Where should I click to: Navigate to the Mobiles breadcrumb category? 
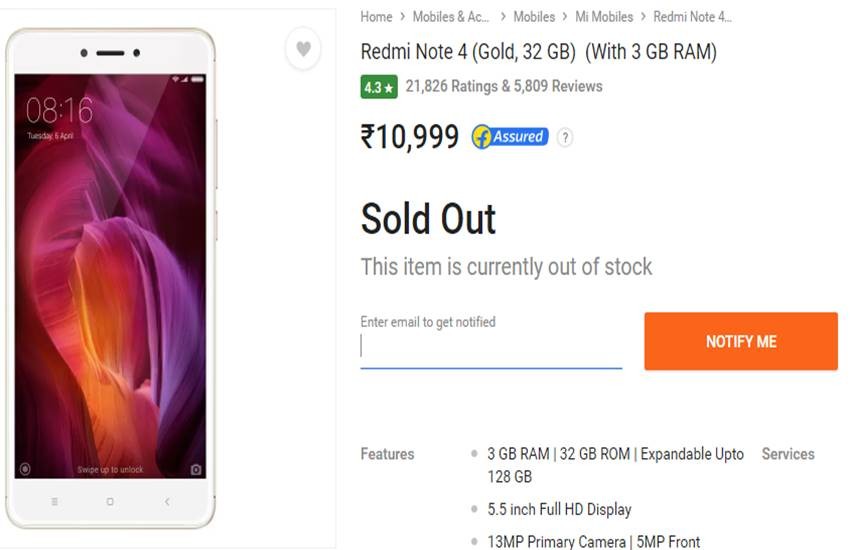[x=534, y=17]
